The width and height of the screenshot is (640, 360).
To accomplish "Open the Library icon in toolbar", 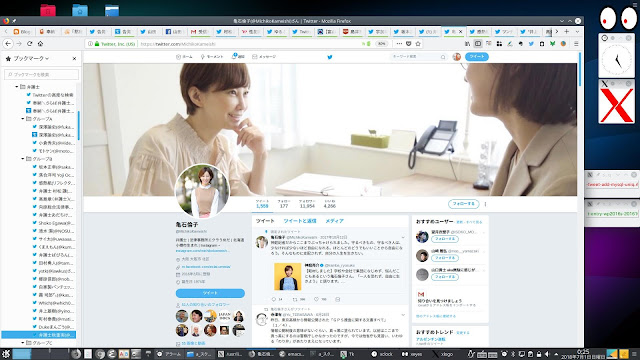I will pos(467,44).
